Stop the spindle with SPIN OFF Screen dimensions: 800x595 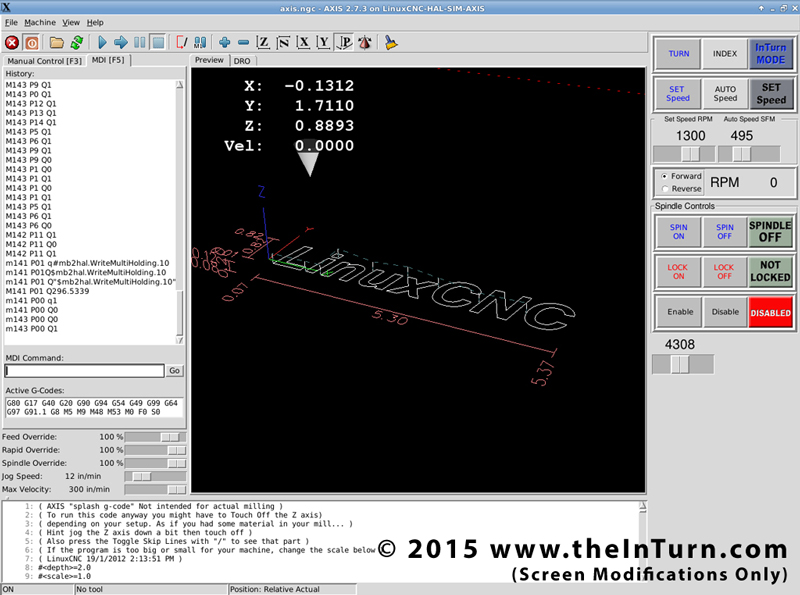[x=724, y=232]
